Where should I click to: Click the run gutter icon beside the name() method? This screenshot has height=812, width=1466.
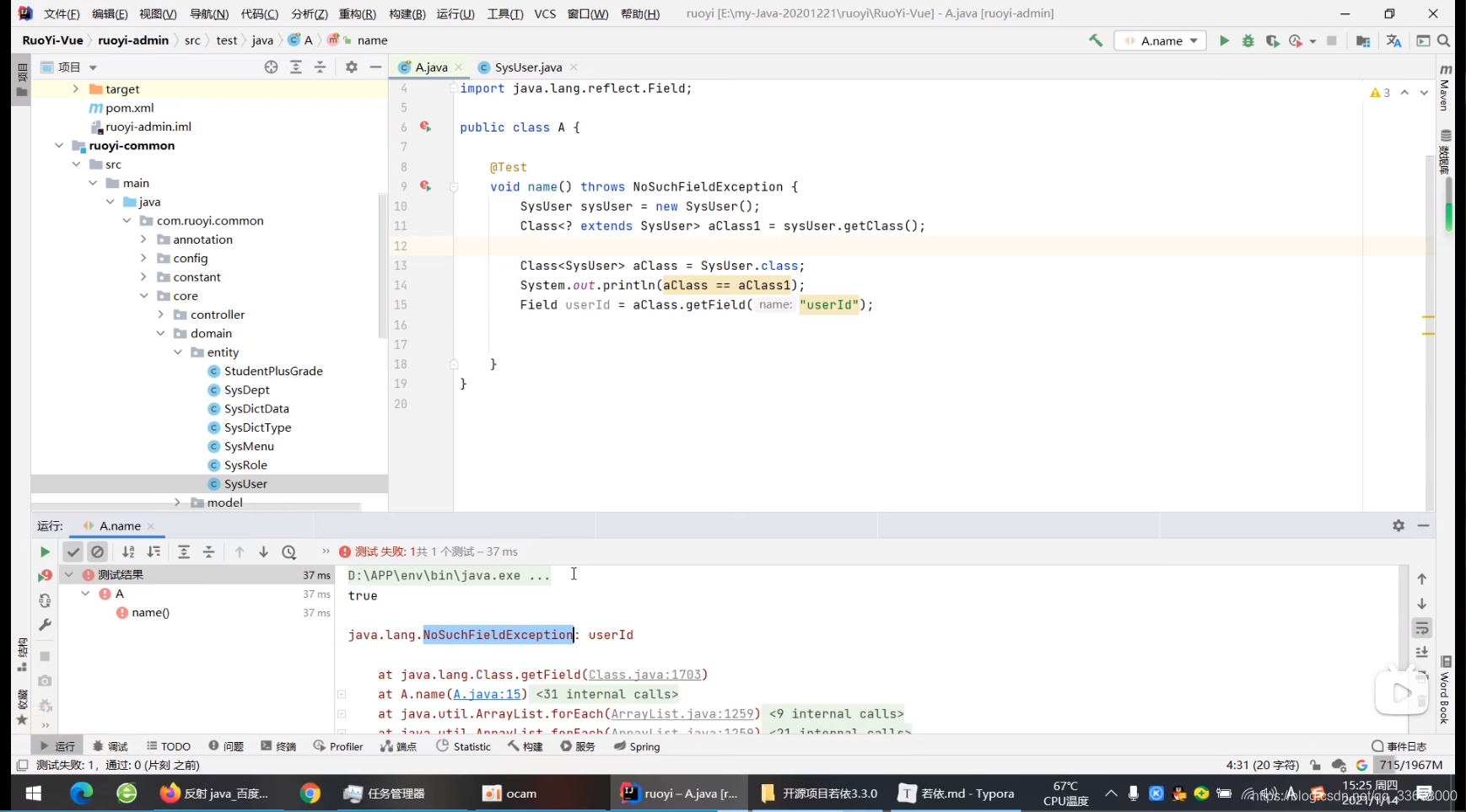426,186
